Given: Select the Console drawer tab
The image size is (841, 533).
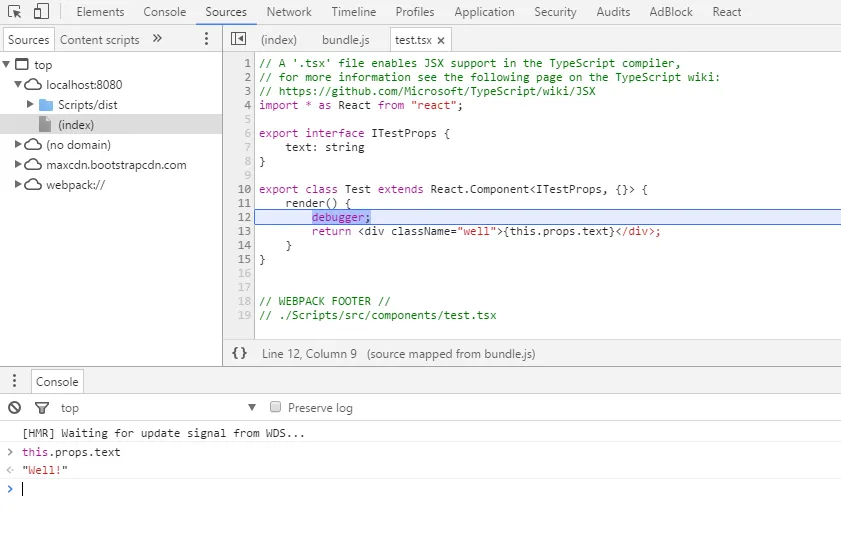Looking at the screenshot, I should [x=57, y=381].
